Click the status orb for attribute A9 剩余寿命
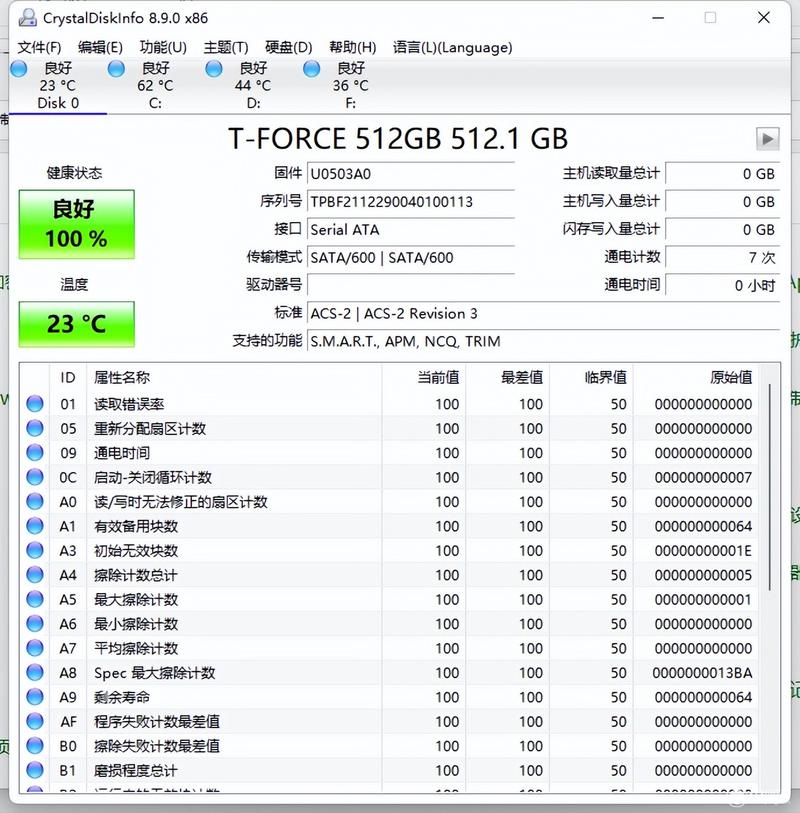The height and width of the screenshot is (813, 800). pos(35,696)
